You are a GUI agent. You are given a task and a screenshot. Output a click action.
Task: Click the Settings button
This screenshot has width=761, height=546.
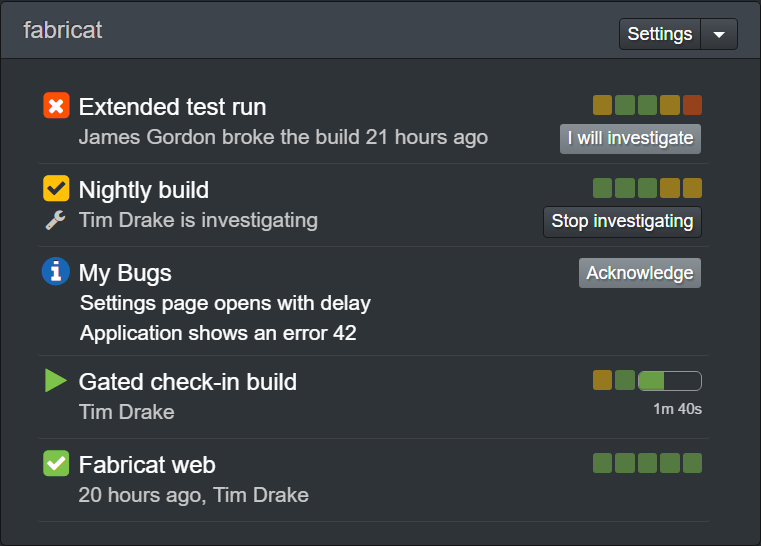(660, 34)
